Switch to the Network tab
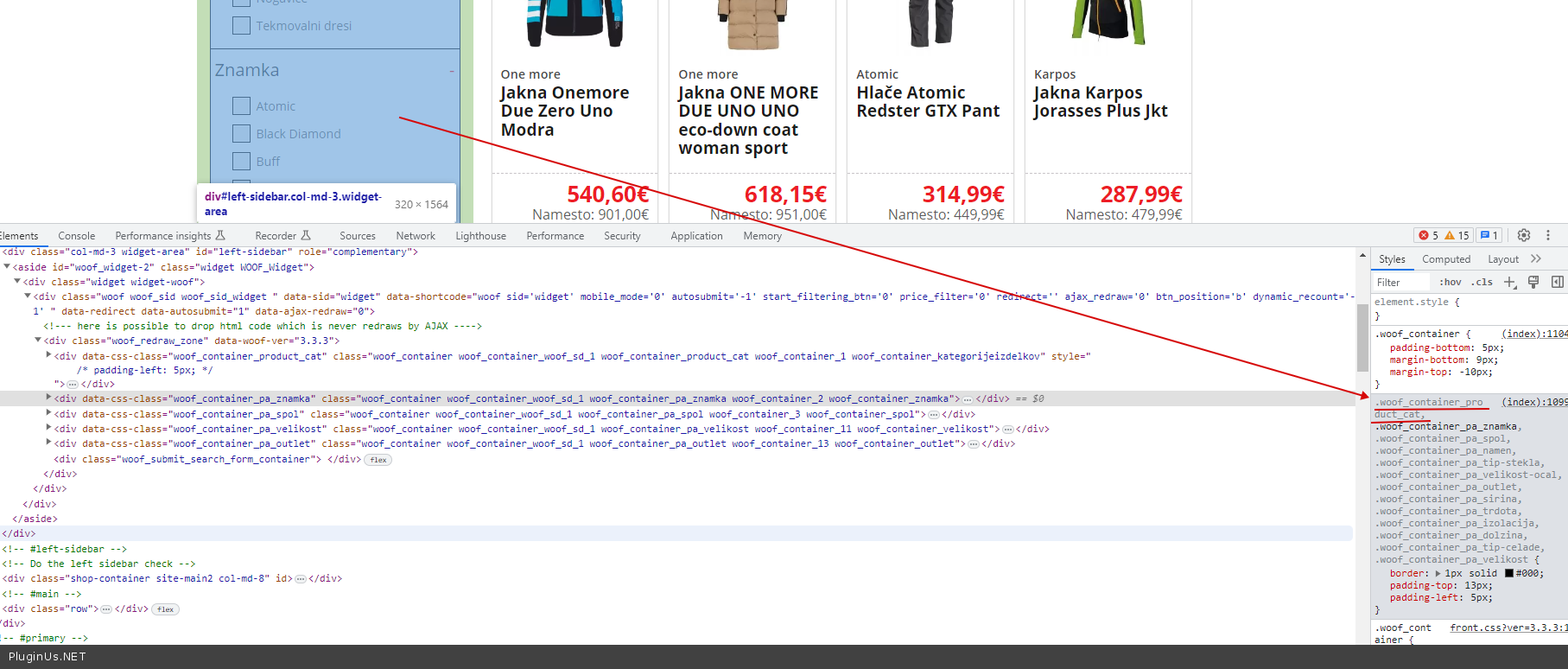The image size is (1568, 669). tap(416, 236)
